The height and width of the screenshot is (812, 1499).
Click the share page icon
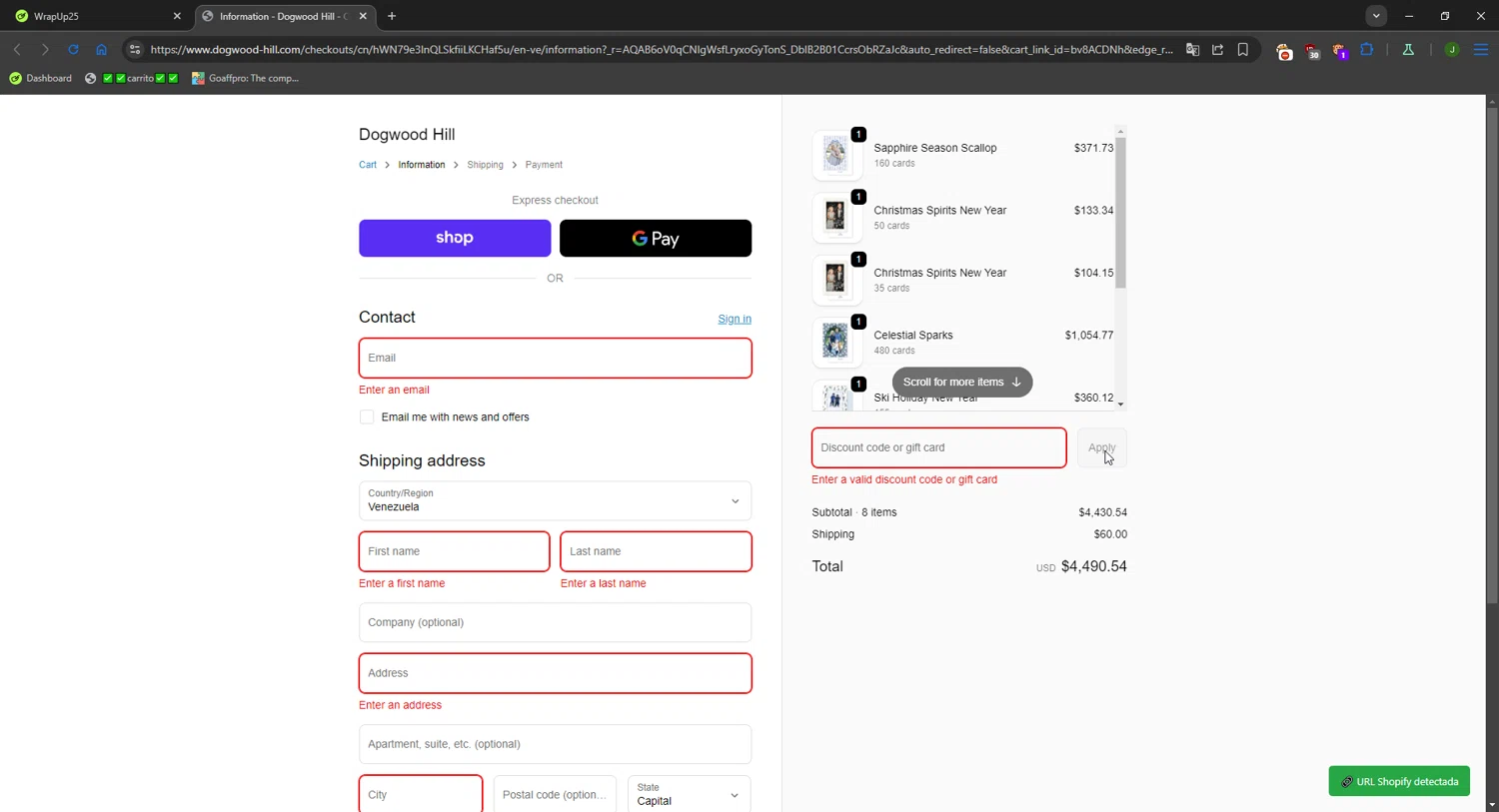1217,49
